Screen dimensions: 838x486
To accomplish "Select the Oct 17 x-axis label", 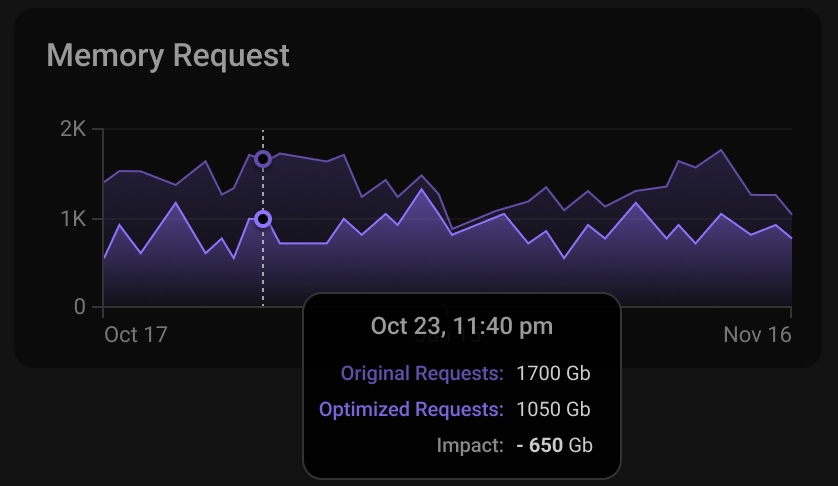I will tap(135, 334).
